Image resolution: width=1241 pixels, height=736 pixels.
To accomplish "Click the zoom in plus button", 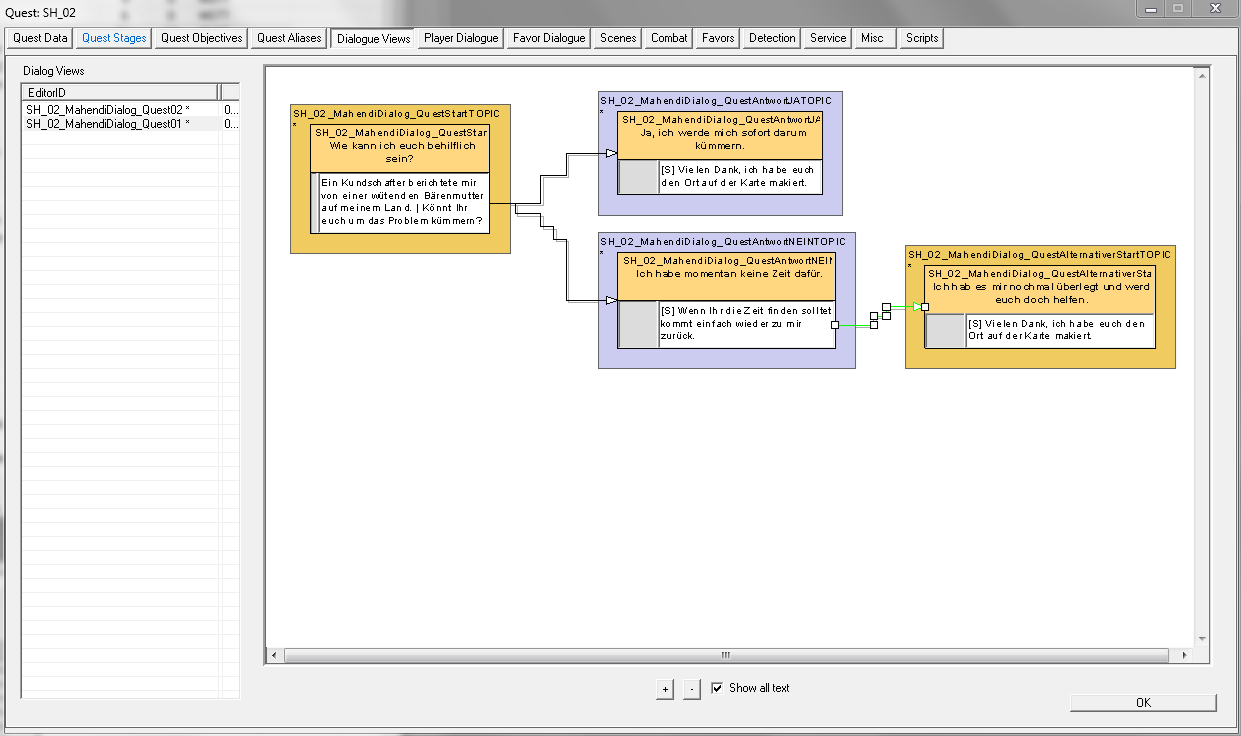I will pos(665,689).
